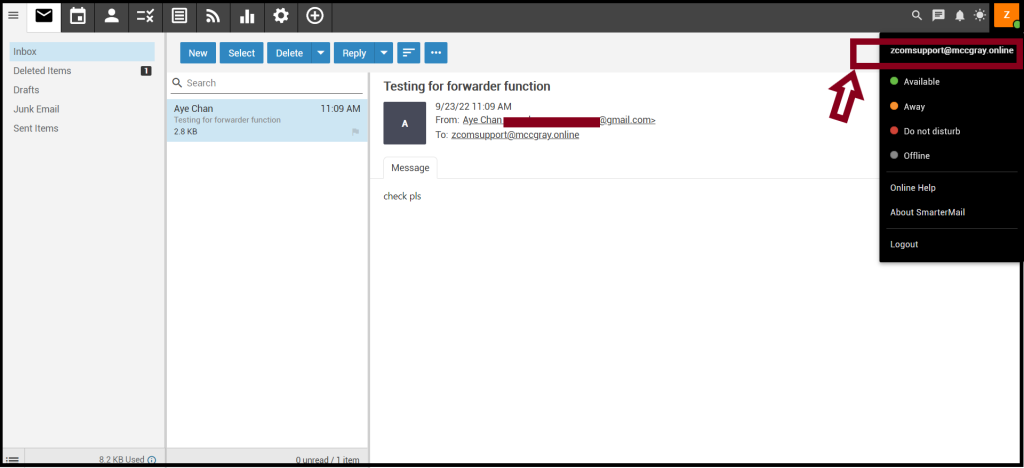Open the Contacts section icon

point(112,16)
